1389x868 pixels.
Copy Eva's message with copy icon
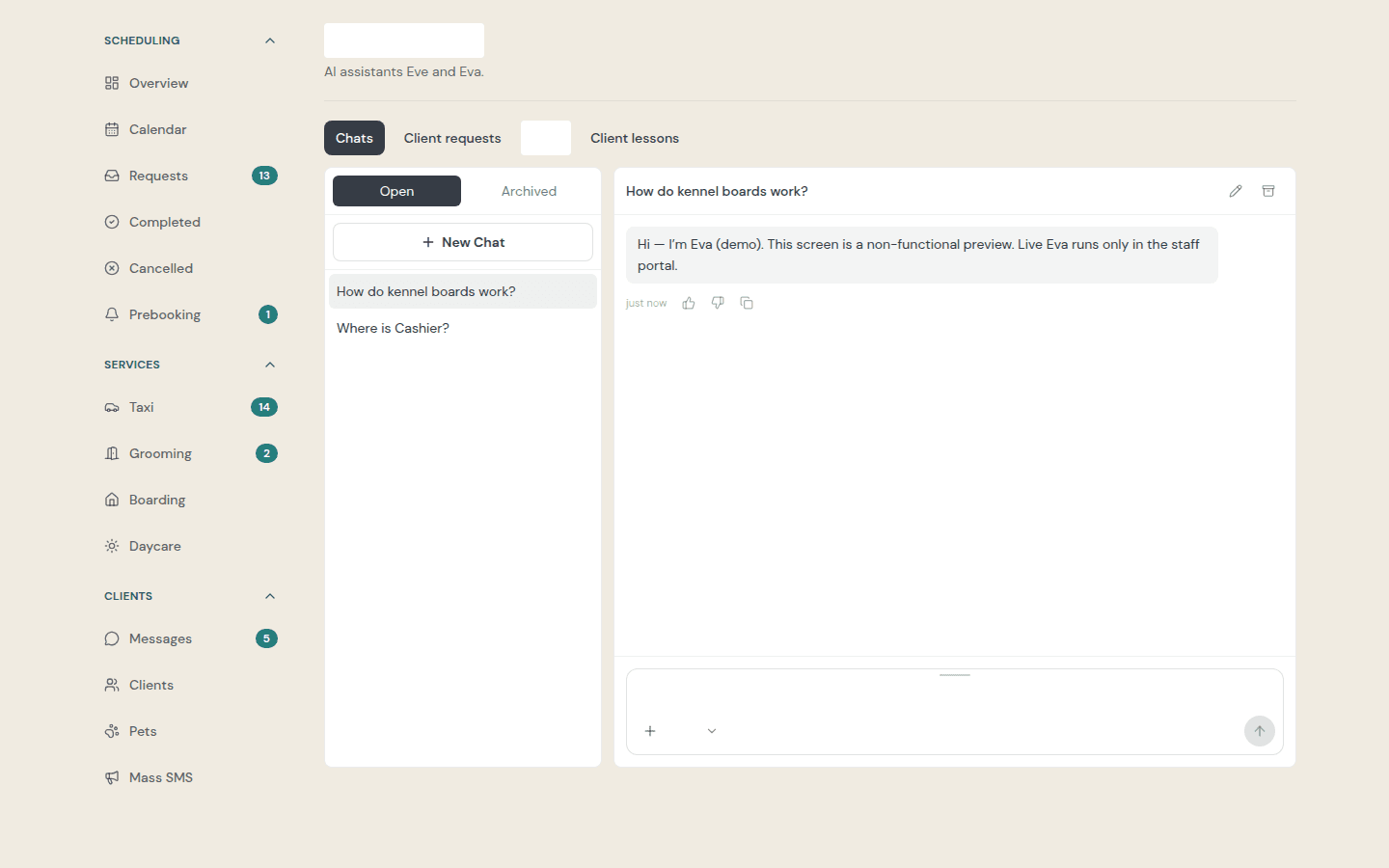click(747, 303)
